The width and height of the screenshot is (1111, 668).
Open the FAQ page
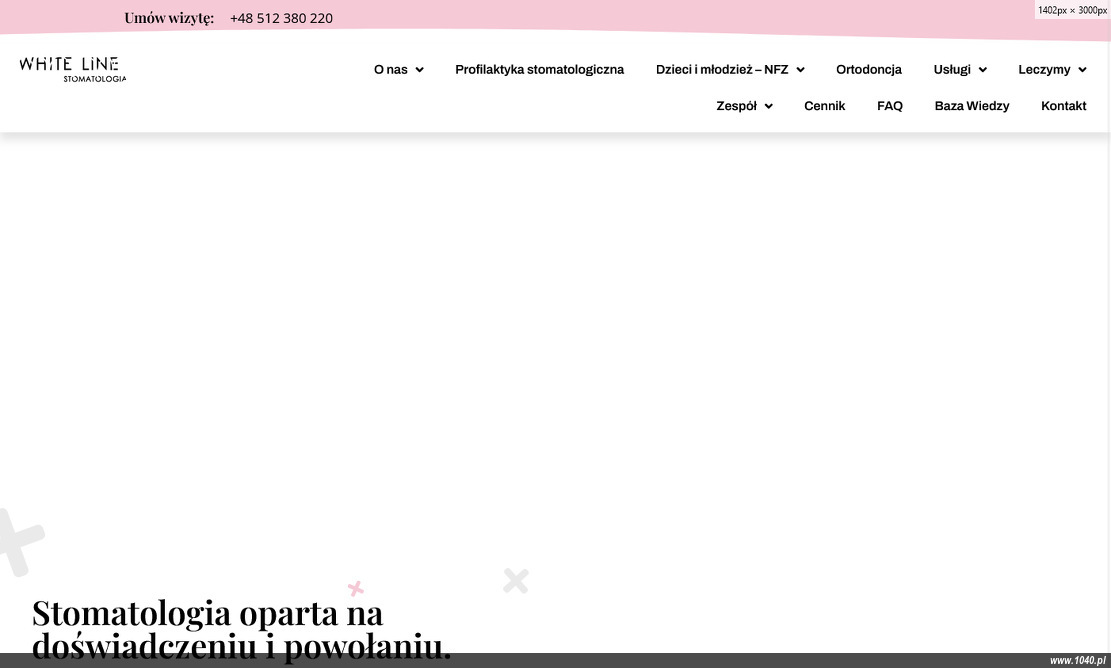coord(889,106)
